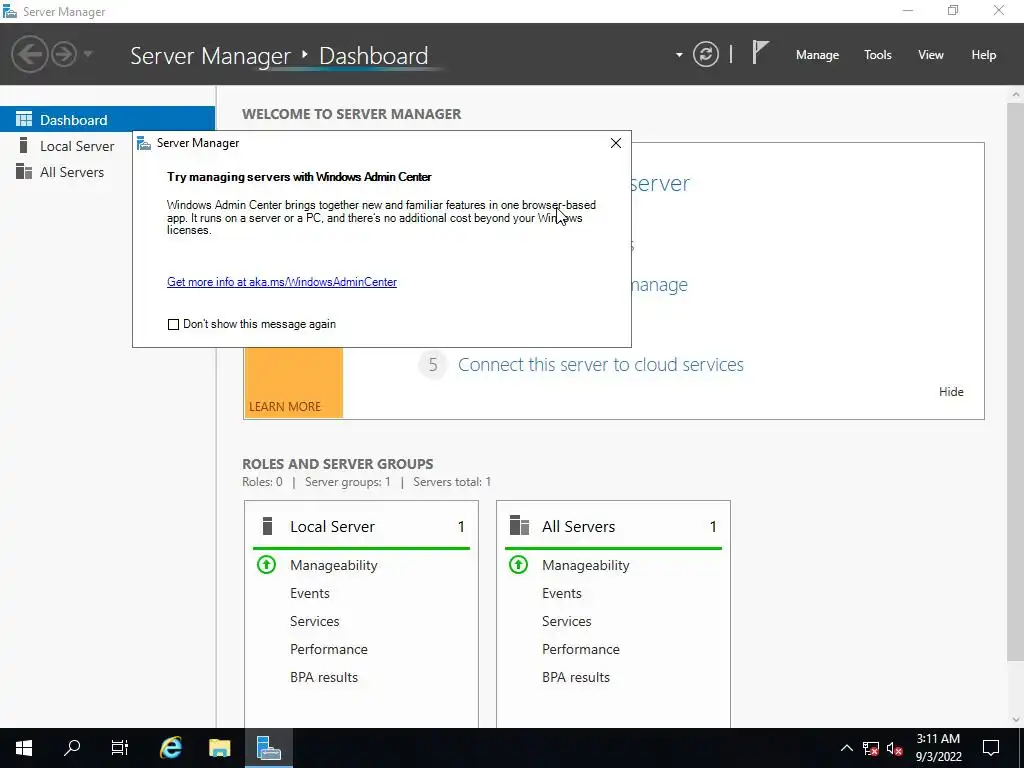Screen dimensions: 1024x768
Task: Open BPA results in the Local Server tile
Action: [324, 677]
